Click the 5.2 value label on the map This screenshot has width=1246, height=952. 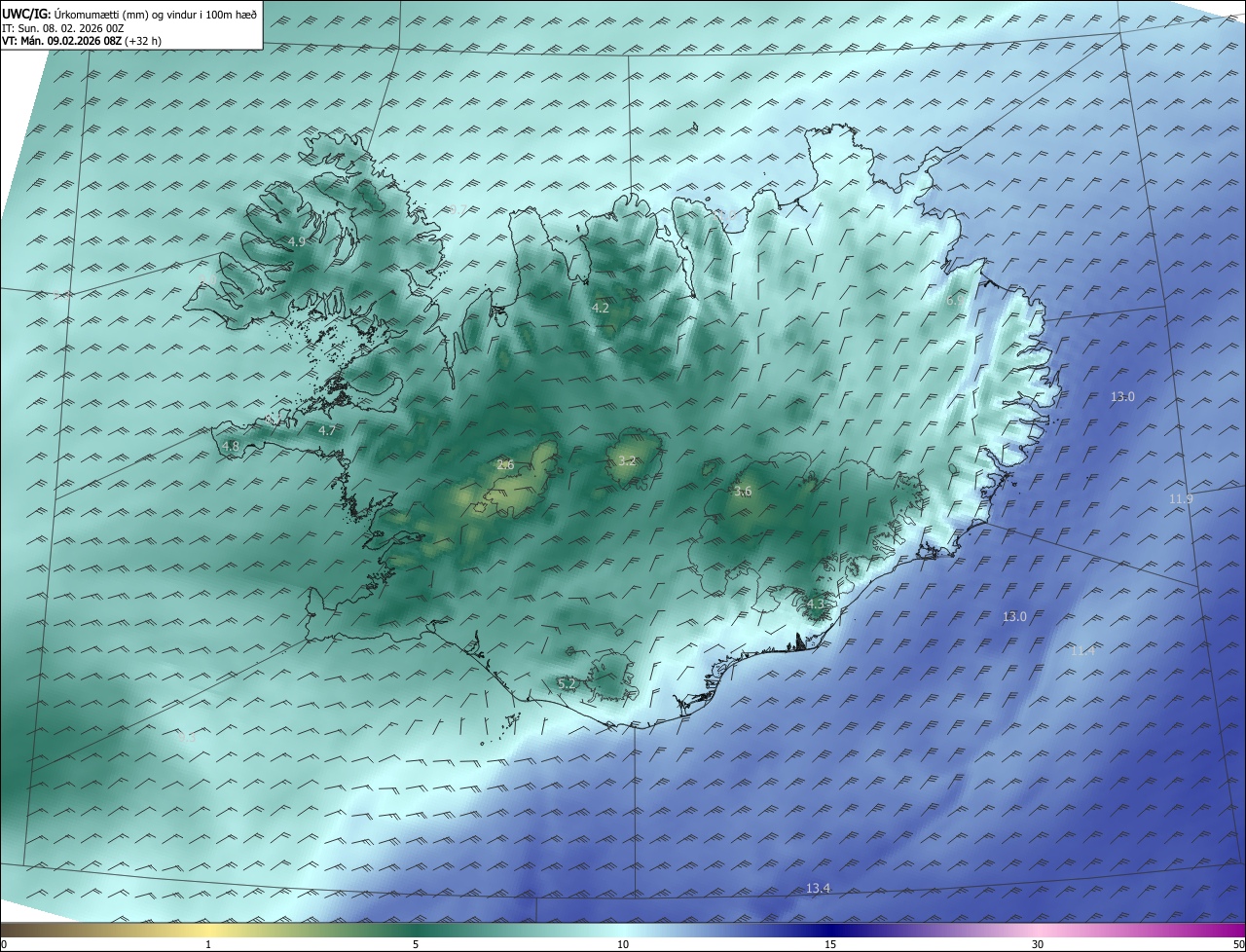(567, 685)
